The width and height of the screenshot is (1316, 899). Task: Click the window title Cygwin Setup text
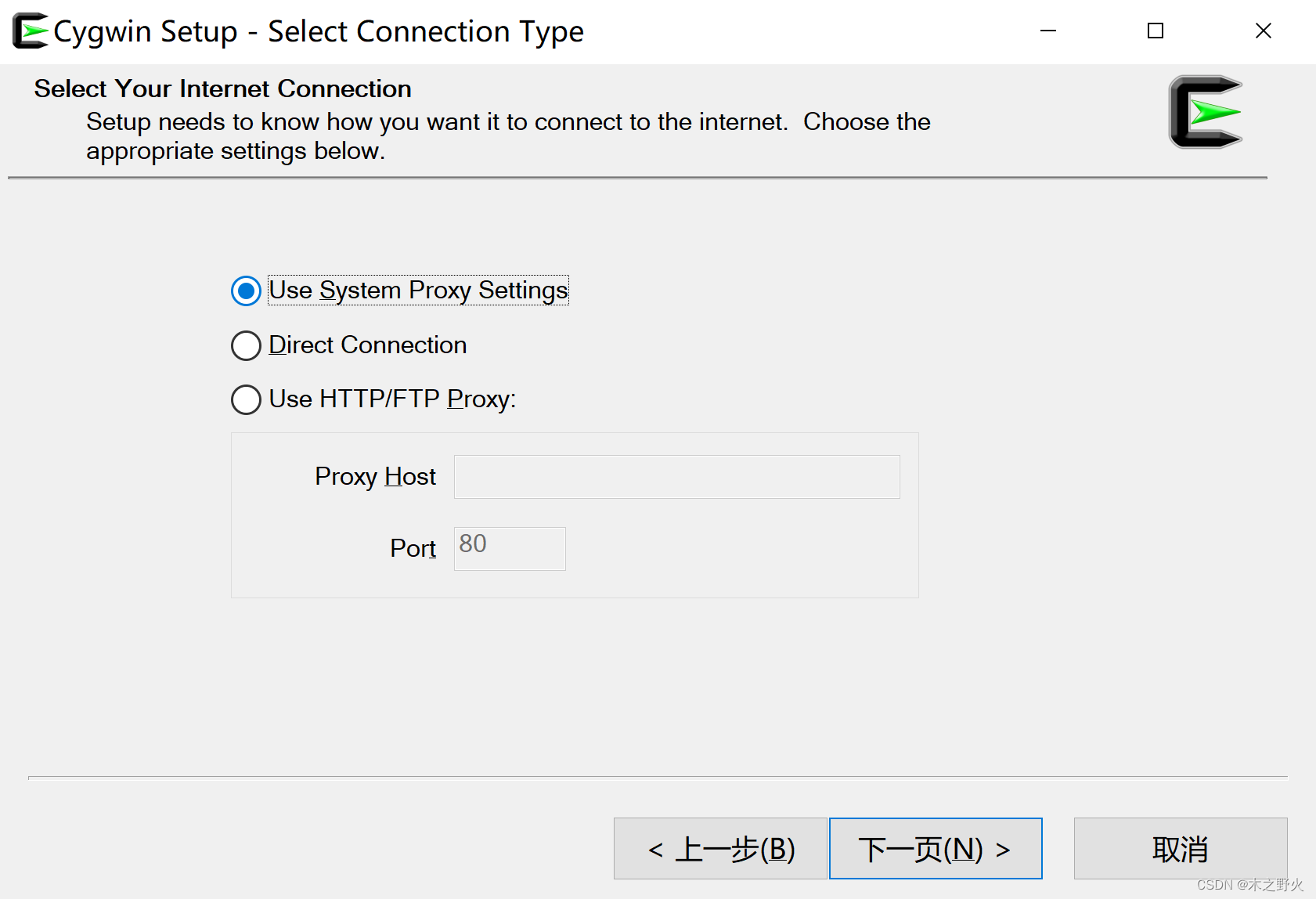[318, 32]
